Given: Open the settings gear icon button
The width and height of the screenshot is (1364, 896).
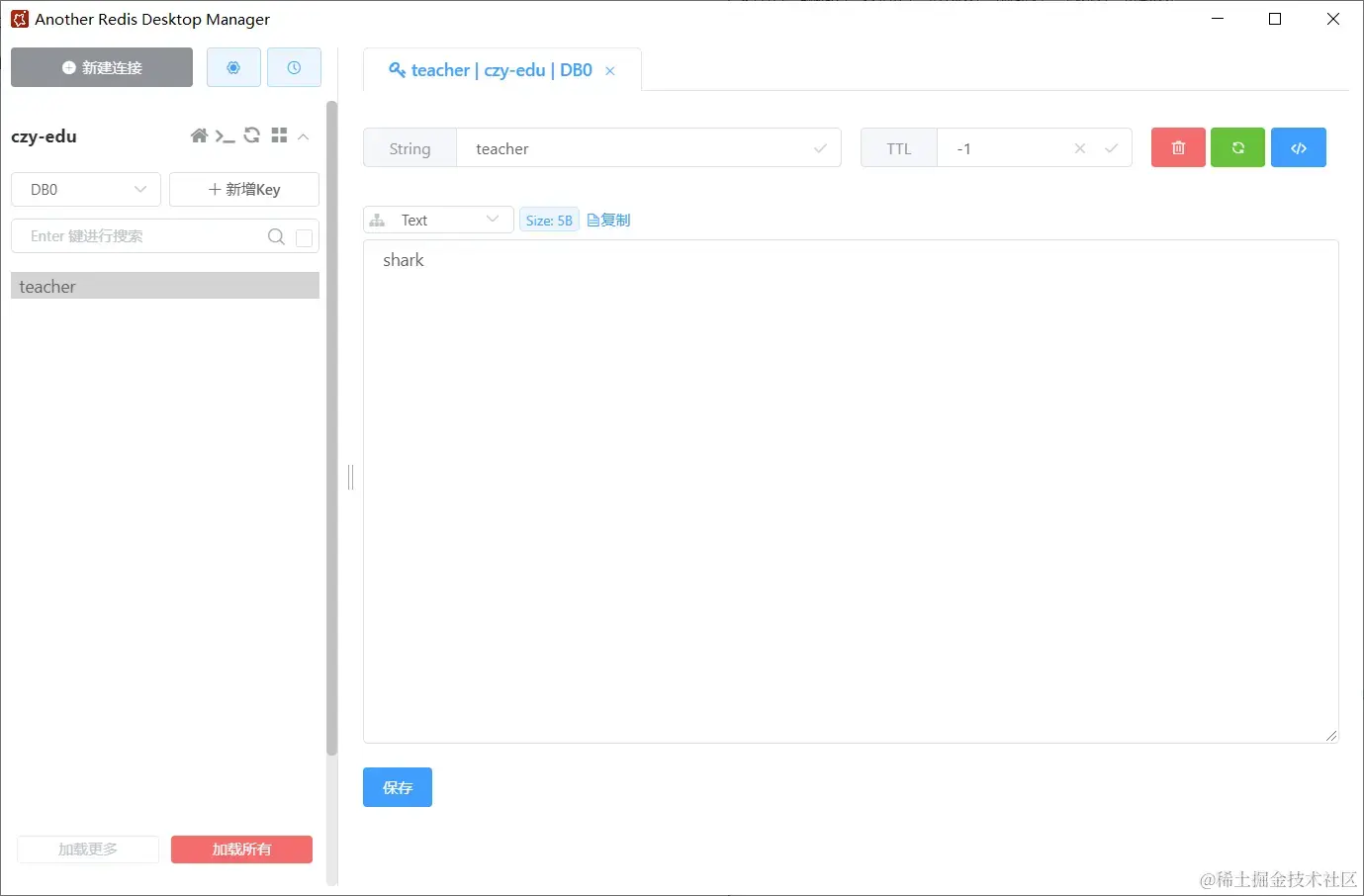Looking at the screenshot, I should click(233, 67).
